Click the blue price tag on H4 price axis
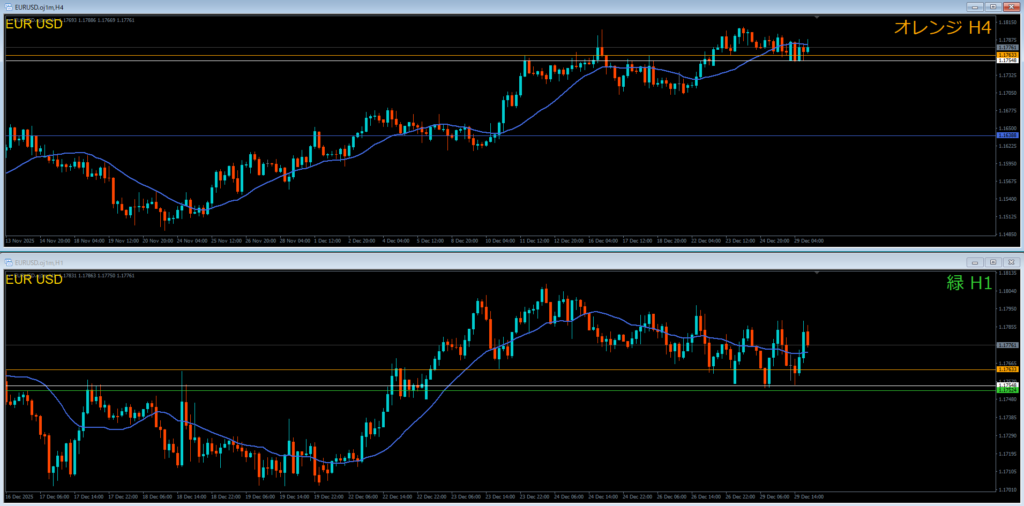The image size is (1024, 506). pyautogui.click(x=1007, y=135)
